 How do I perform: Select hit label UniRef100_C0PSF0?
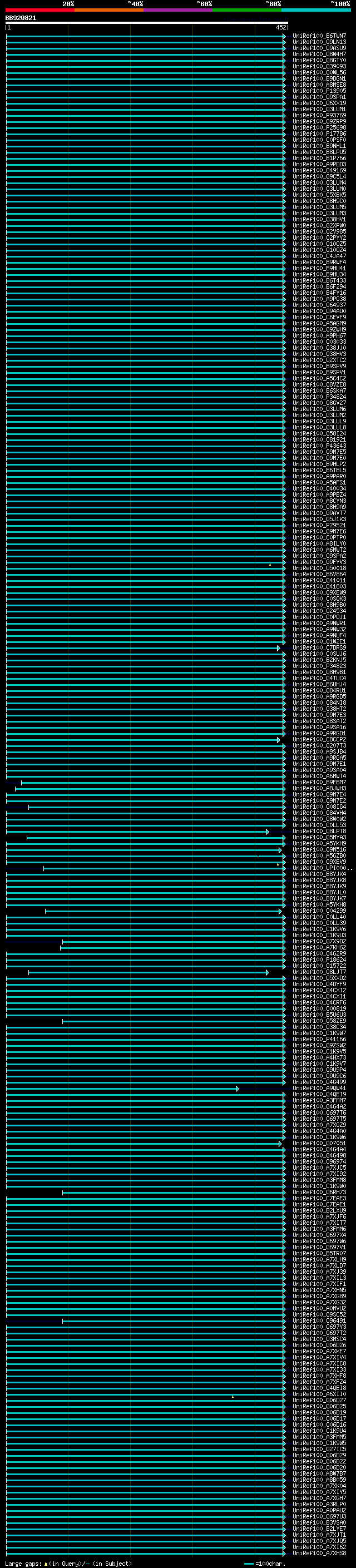[x=319, y=140]
